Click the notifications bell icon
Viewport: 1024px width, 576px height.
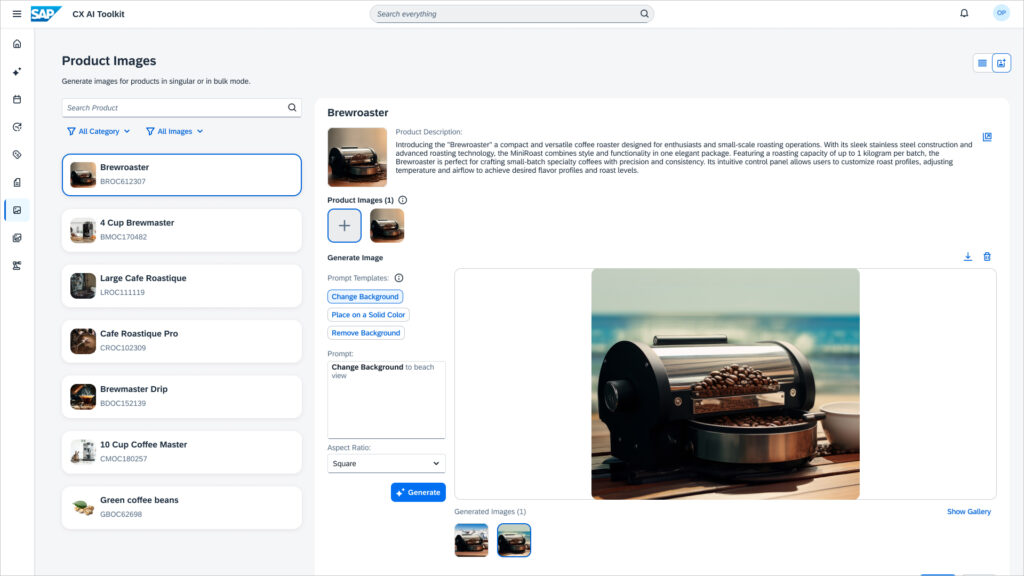point(964,14)
